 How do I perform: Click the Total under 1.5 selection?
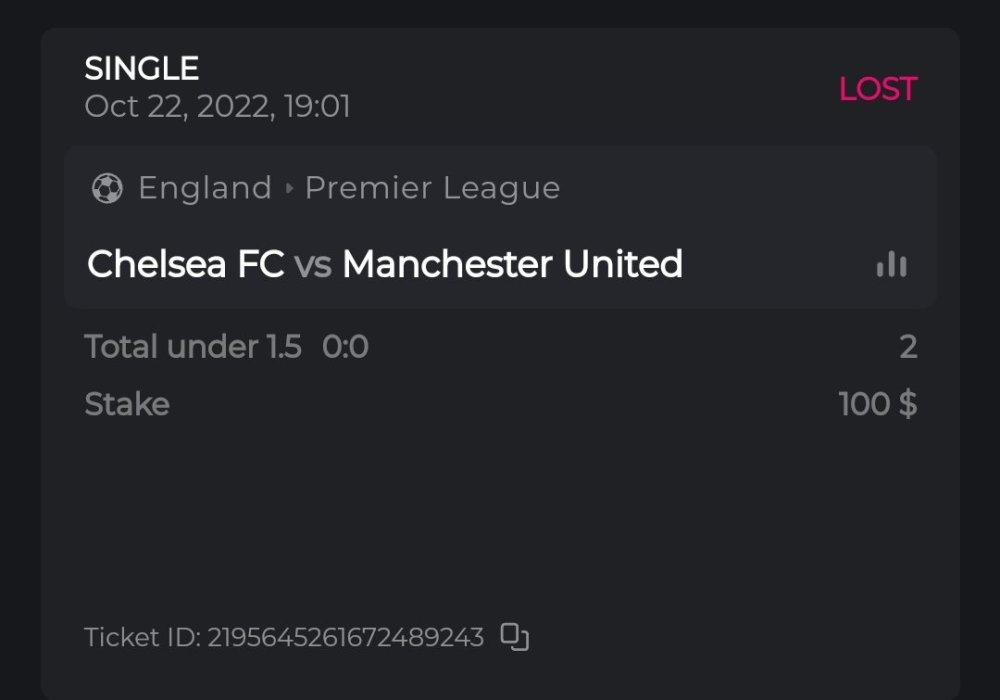192,347
